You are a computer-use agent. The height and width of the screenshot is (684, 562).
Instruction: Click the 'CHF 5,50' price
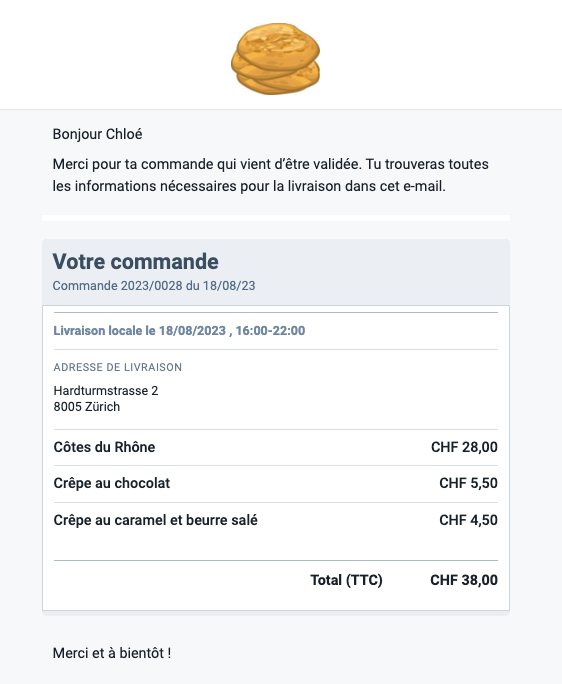[x=468, y=483]
